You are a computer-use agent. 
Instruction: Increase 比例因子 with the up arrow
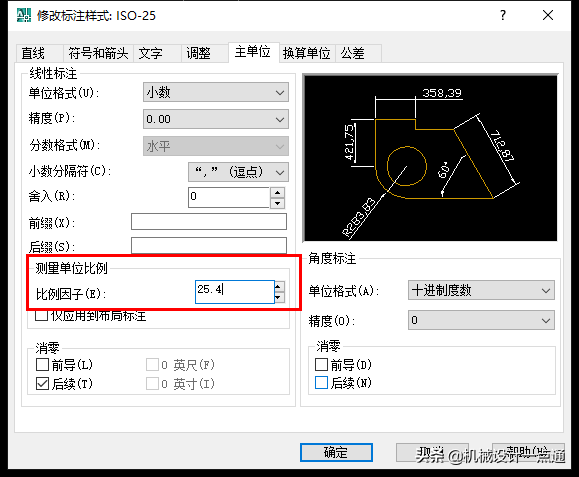point(280,286)
